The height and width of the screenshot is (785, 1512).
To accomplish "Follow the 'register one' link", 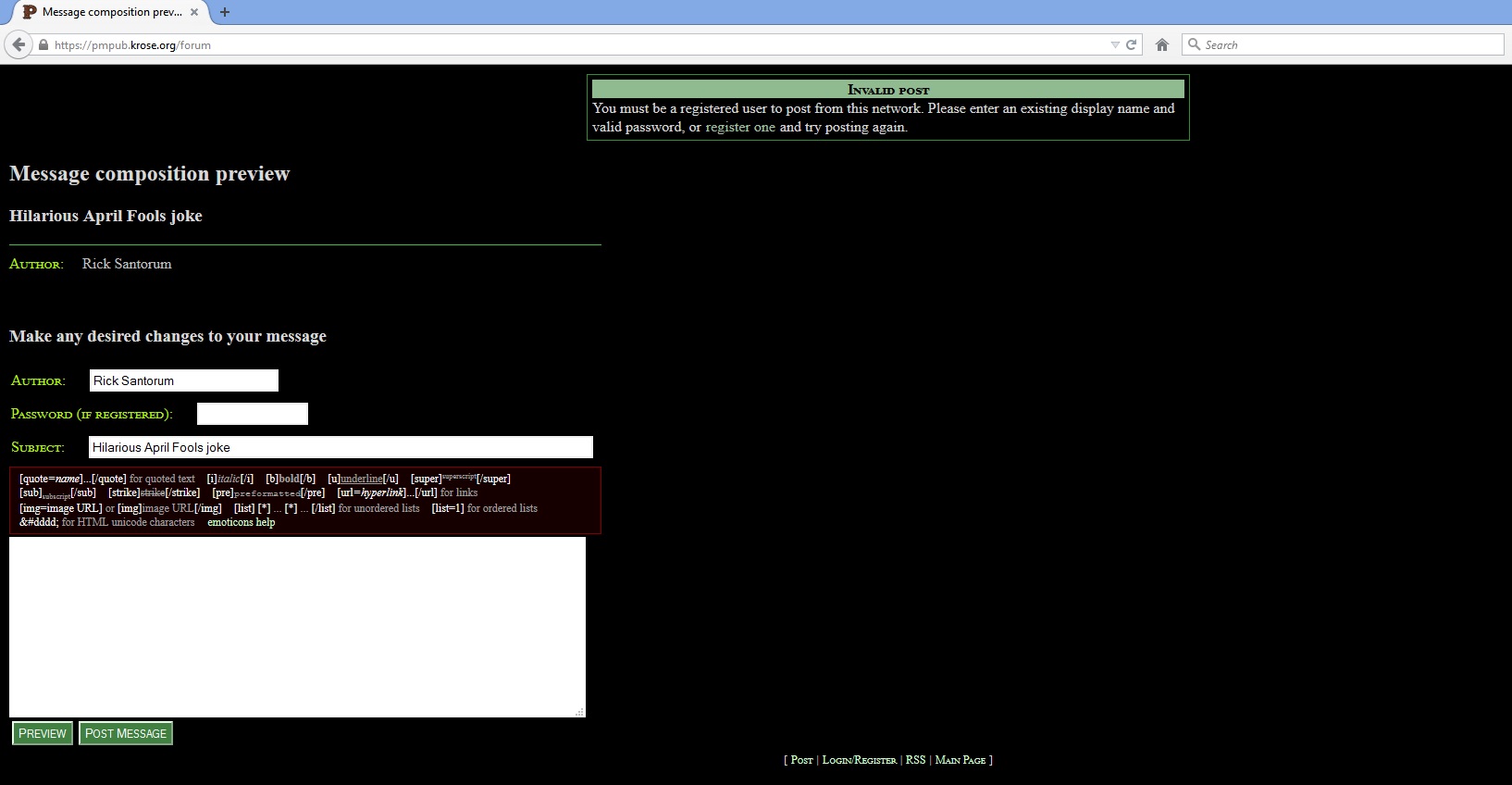I will (x=740, y=127).
